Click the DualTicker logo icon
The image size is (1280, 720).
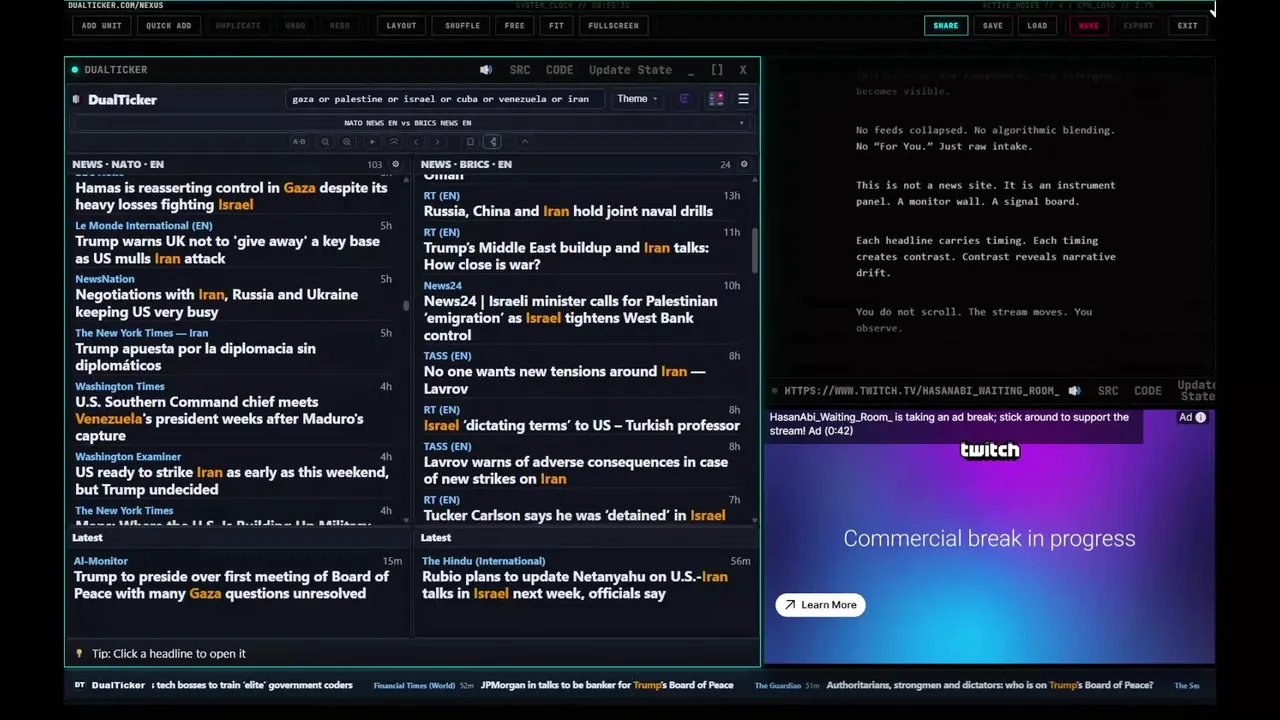[77, 99]
